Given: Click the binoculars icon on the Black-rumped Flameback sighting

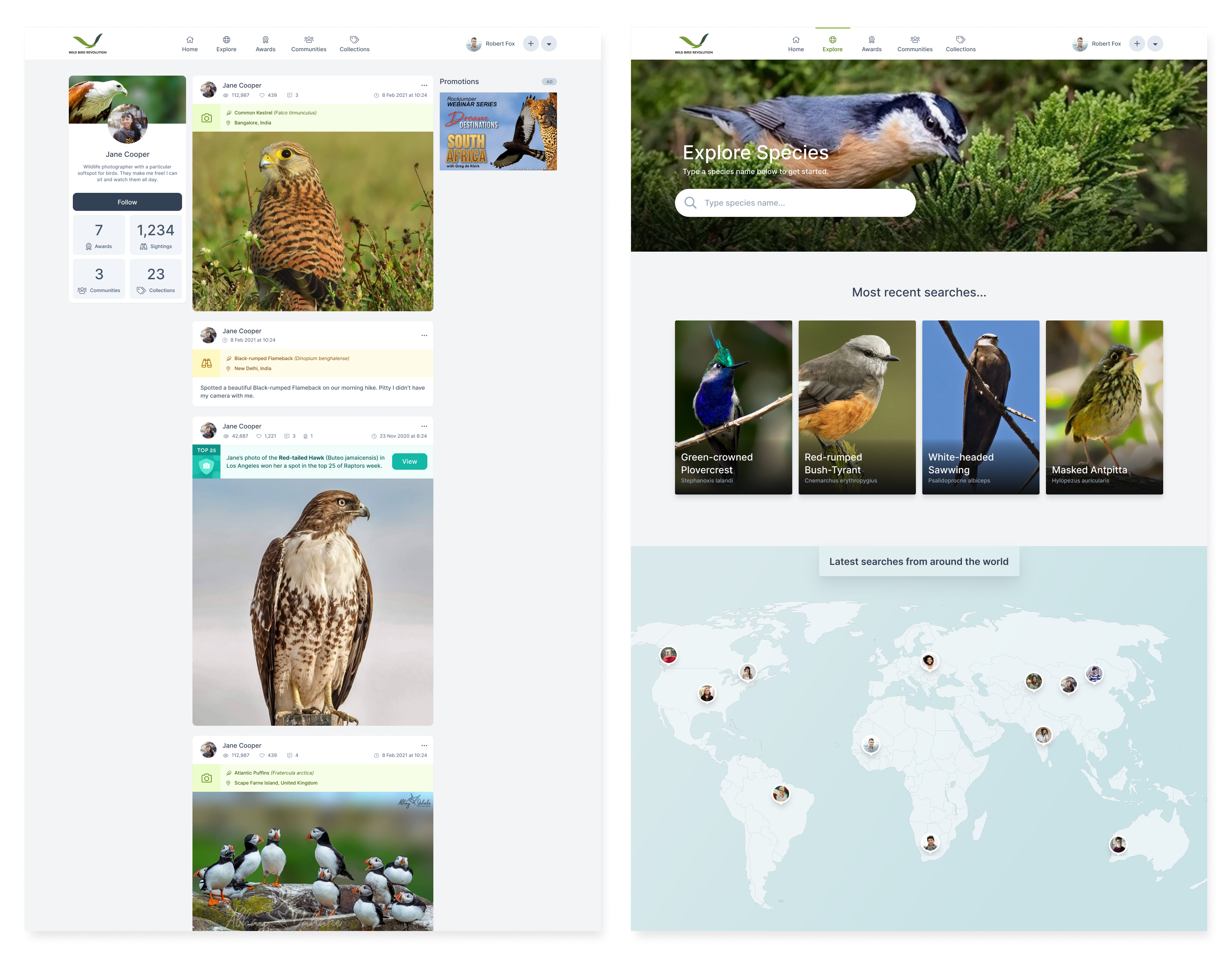Looking at the screenshot, I should pos(206,363).
